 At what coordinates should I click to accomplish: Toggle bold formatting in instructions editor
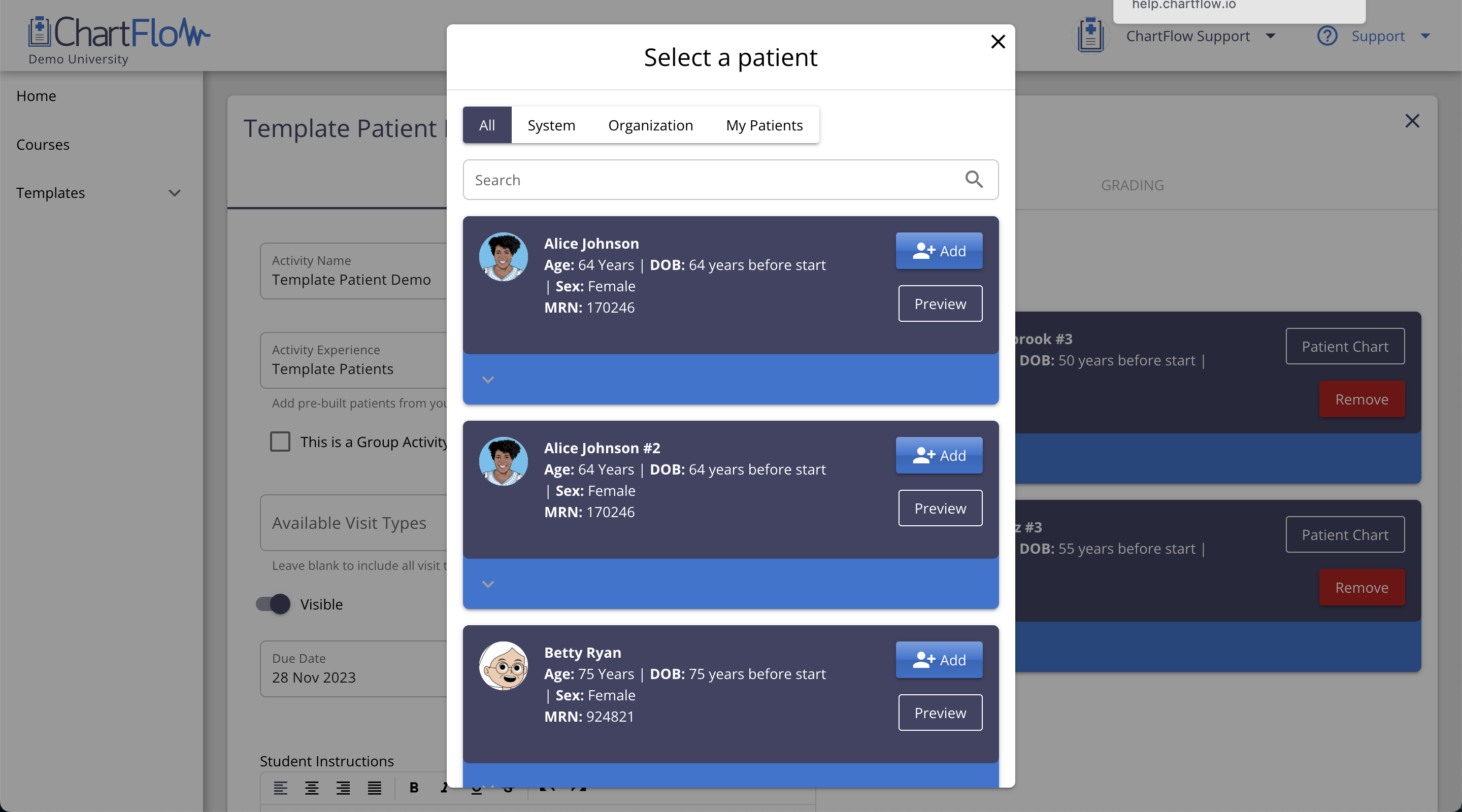pyautogui.click(x=414, y=788)
